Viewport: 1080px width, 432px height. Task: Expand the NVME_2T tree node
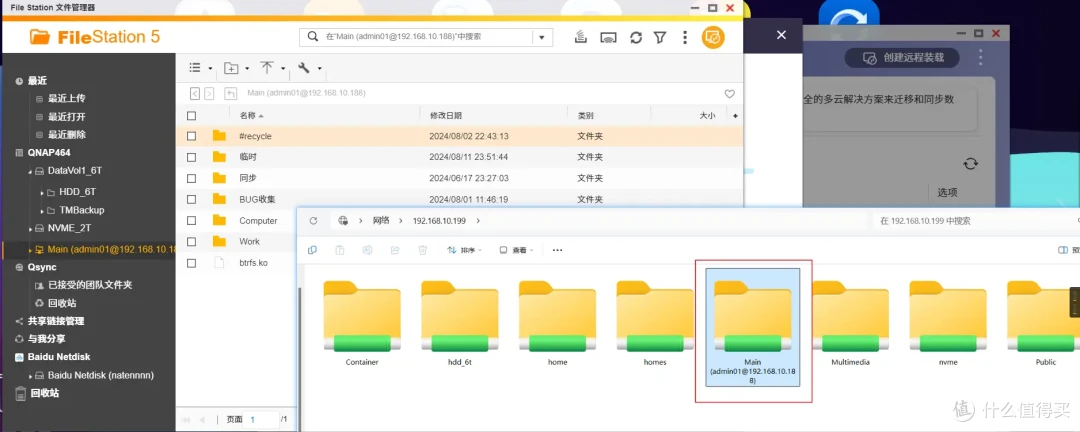pyautogui.click(x=30, y=229)
